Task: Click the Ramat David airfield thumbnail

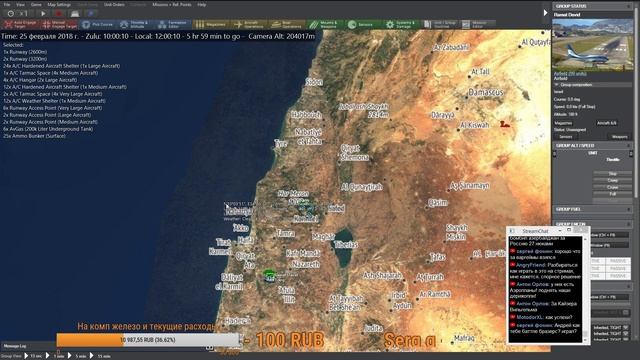Action: pos(592,44)
